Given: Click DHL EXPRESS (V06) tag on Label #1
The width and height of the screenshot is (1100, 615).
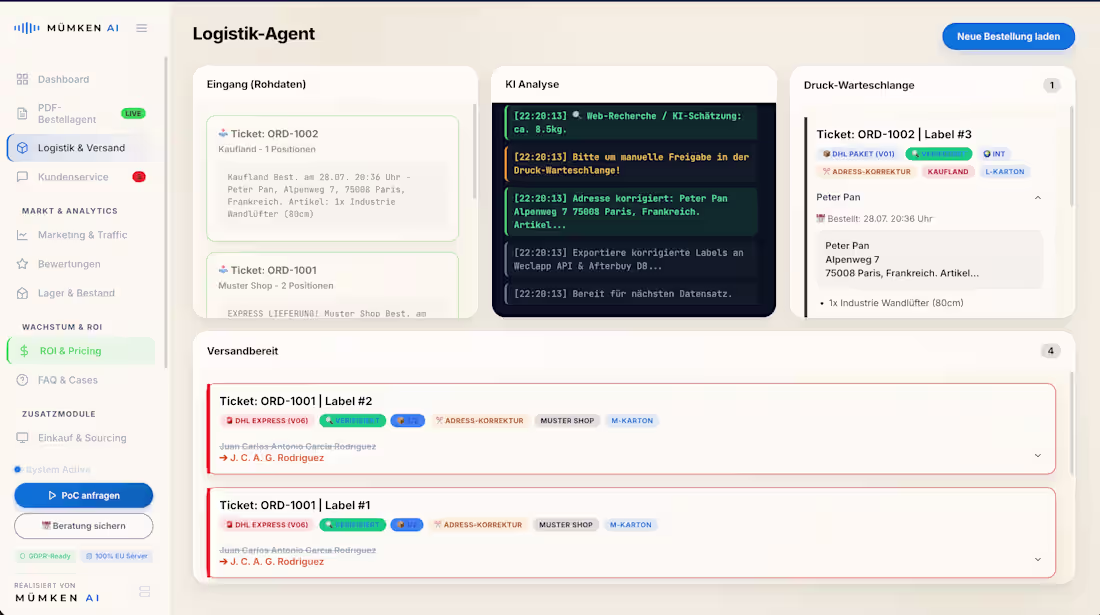Looking at the screenshot, I should (267, 525).
